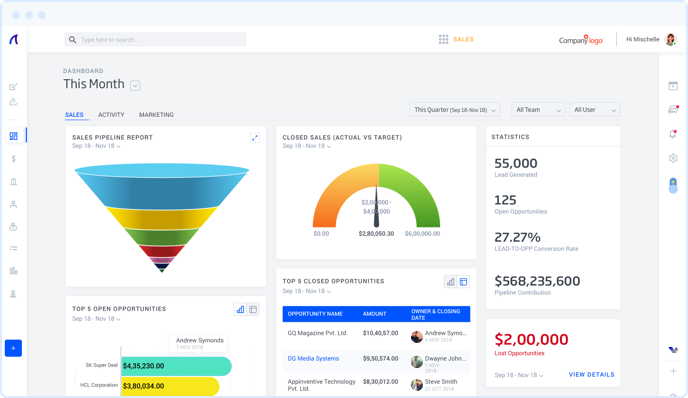Select the GQ Magazine Pvt. Ltd. row

376,337
